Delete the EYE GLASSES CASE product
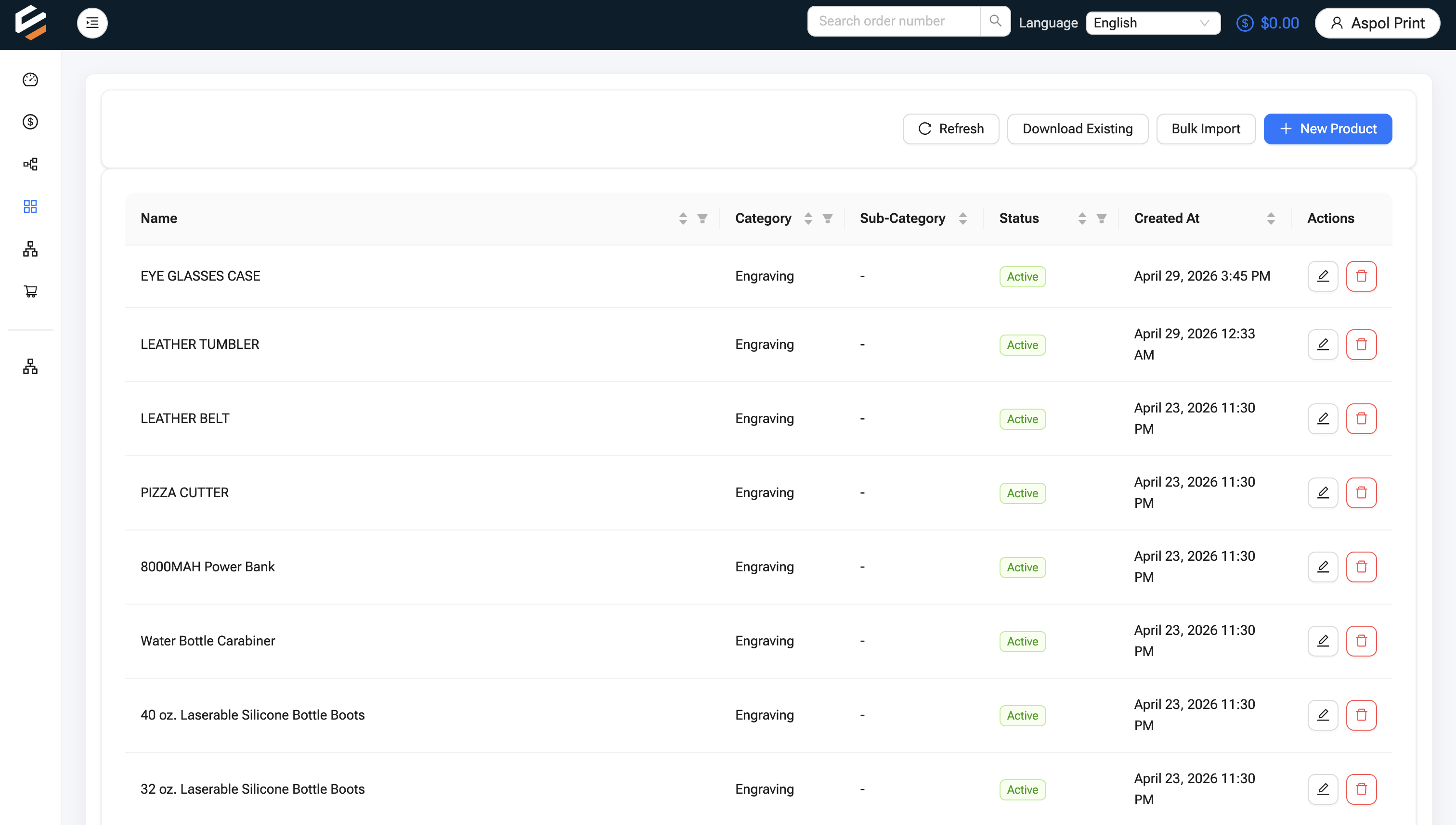Screen dimensions: 1456x825 (1361, 276)
